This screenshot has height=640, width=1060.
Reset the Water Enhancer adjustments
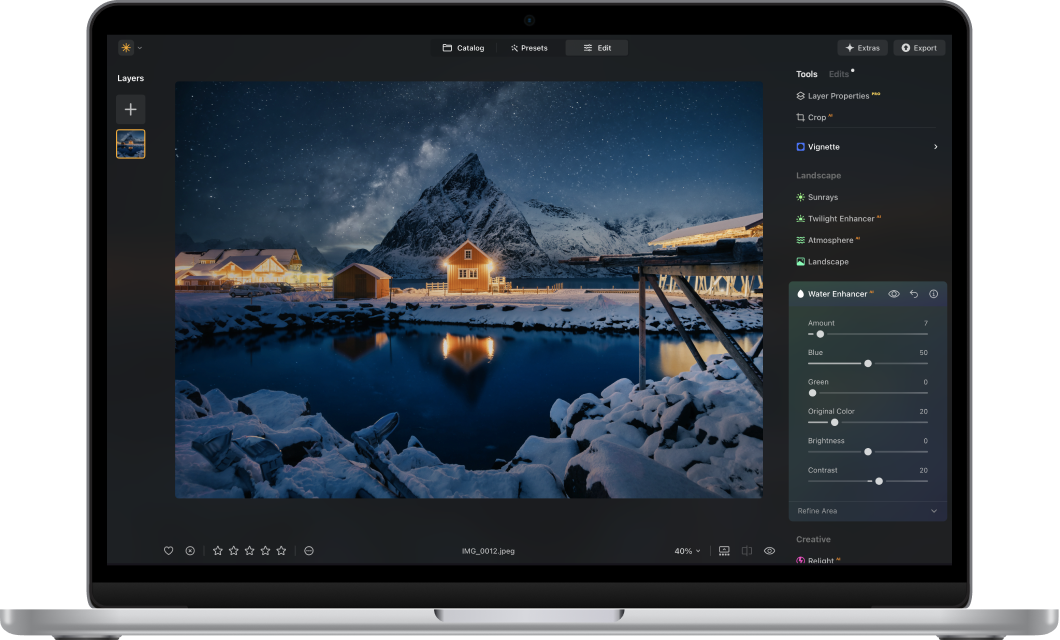(x=914, y=294)
